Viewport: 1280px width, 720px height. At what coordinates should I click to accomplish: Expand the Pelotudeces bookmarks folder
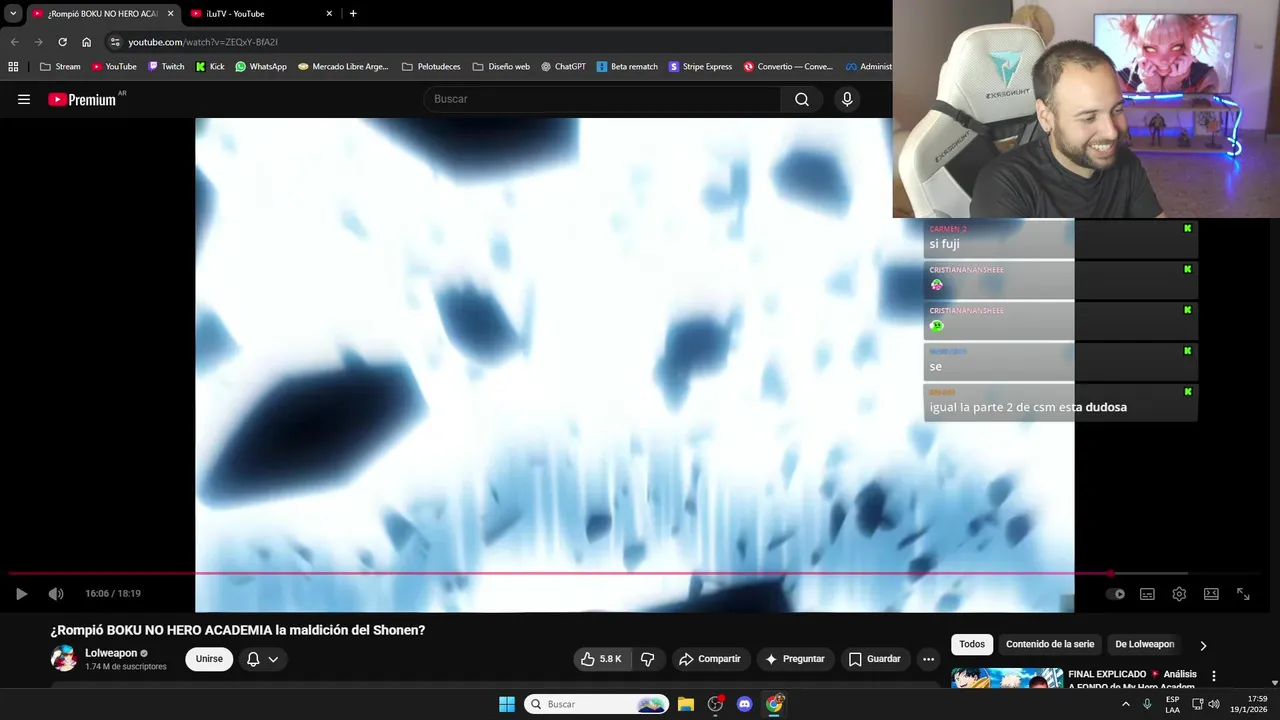[x=431, y=67]
